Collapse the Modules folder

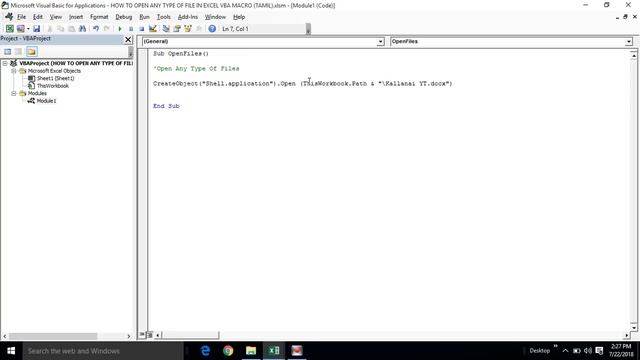(x=13, y=93)
